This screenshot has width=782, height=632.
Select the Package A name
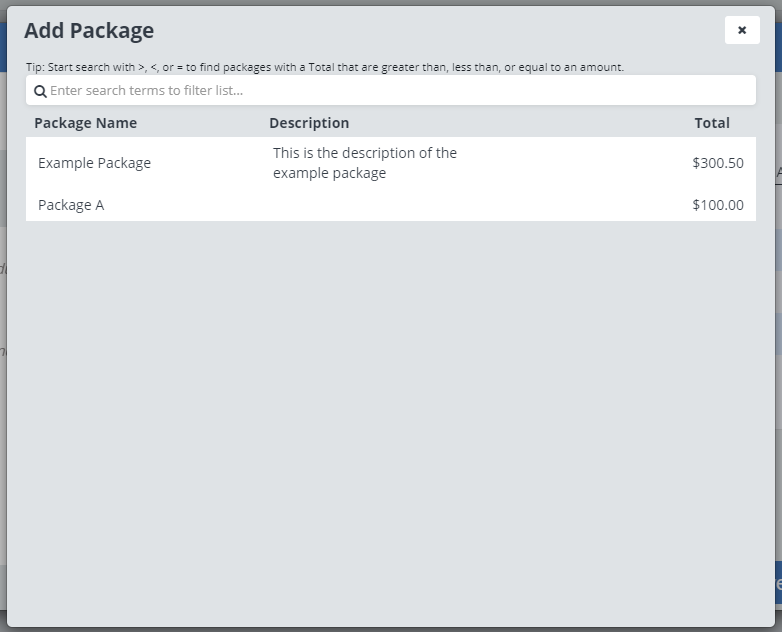(71, 205)
